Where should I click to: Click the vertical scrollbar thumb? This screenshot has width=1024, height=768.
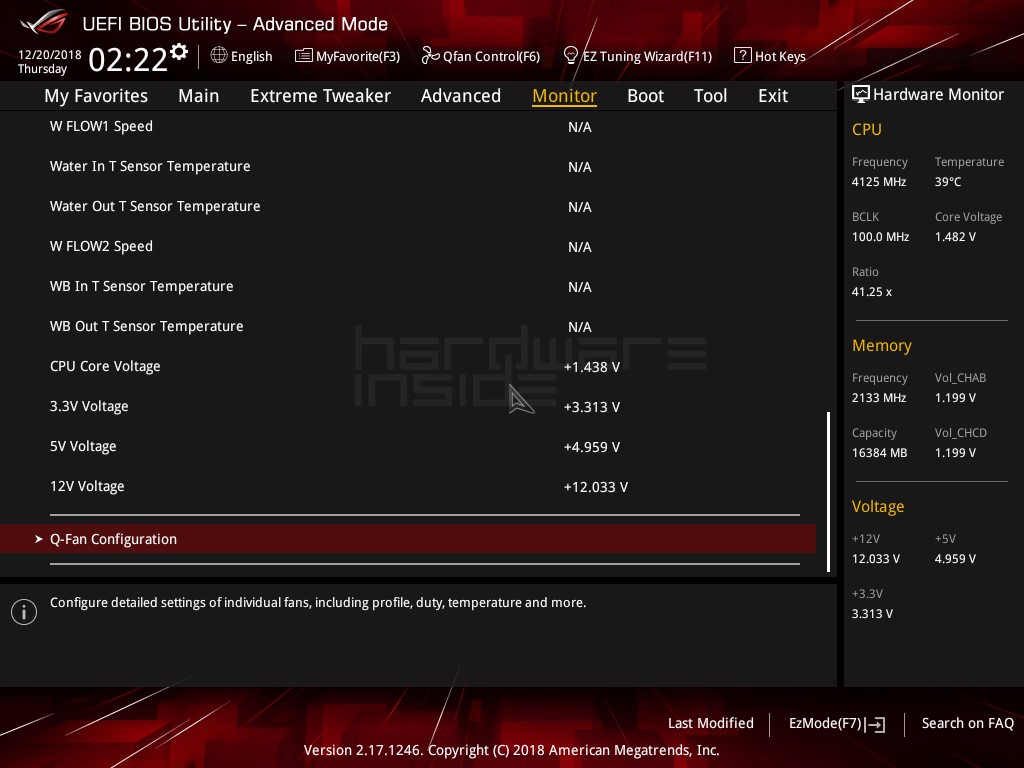(x=829, y=492)
